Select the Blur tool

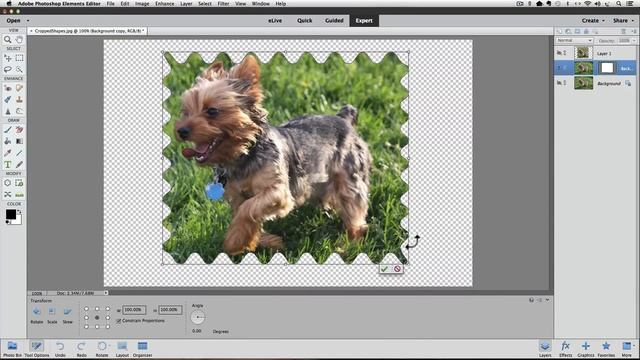click(7, 111)
